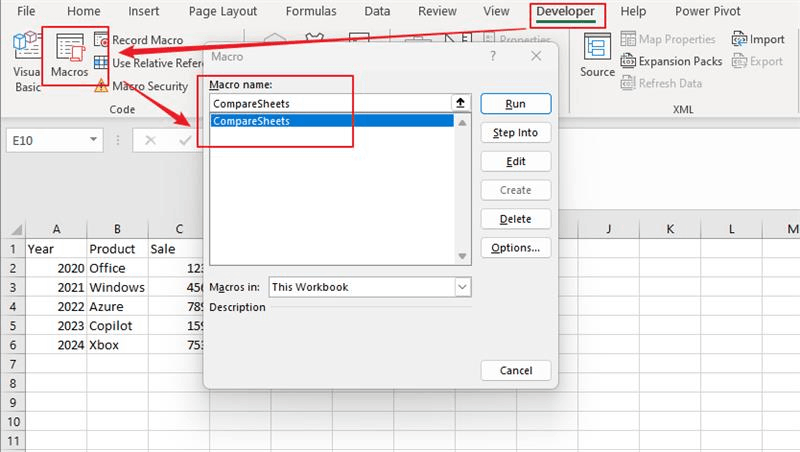Click Refresh Data in XML group

click(661, 83)
